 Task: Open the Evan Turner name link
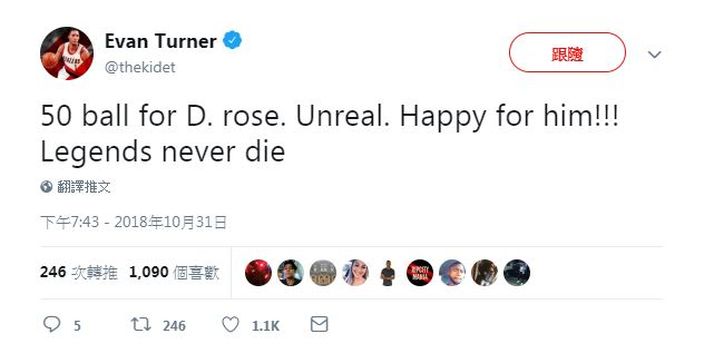(x=160, y=41)
